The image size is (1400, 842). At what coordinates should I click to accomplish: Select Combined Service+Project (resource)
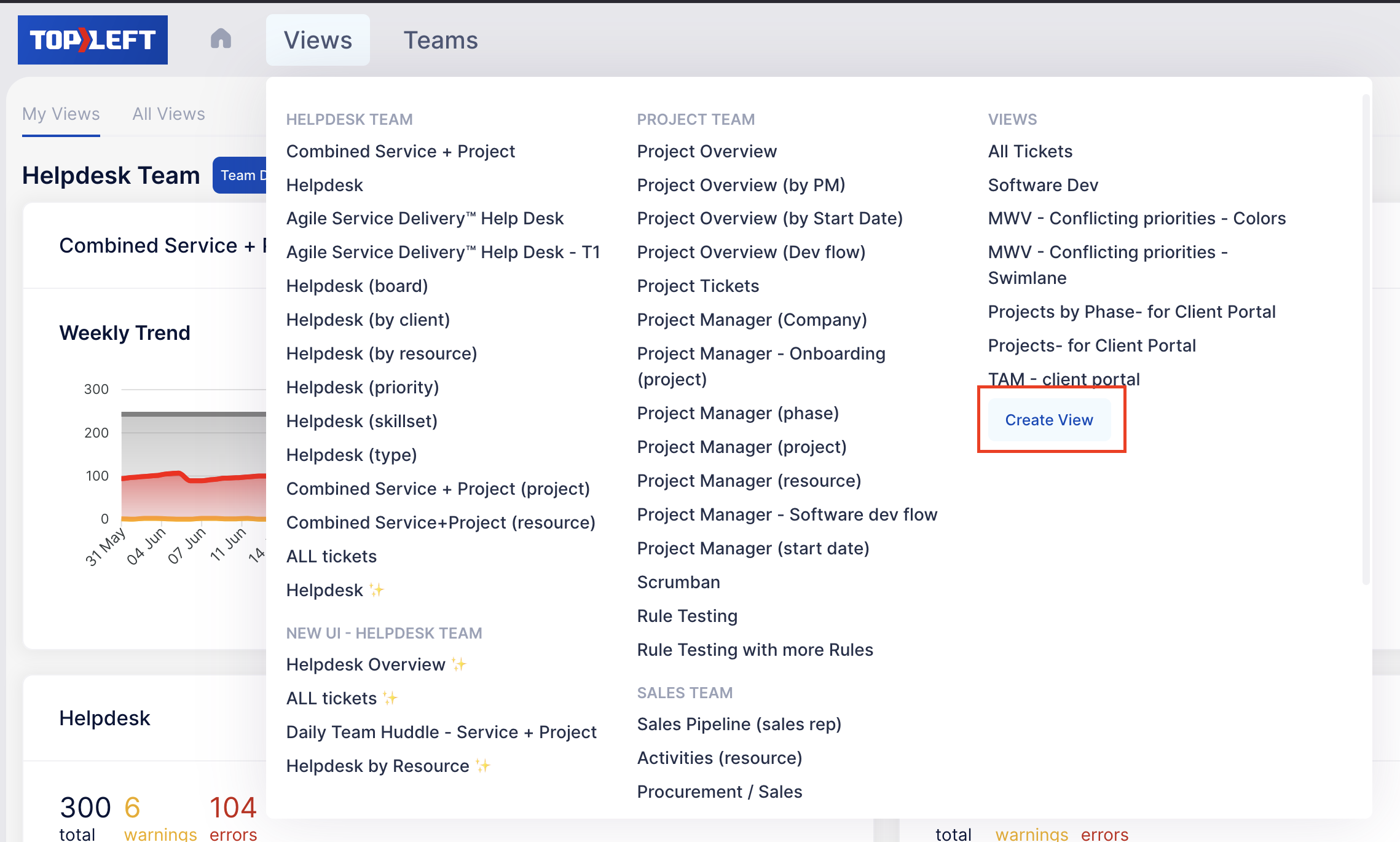(x=441, y=522)
